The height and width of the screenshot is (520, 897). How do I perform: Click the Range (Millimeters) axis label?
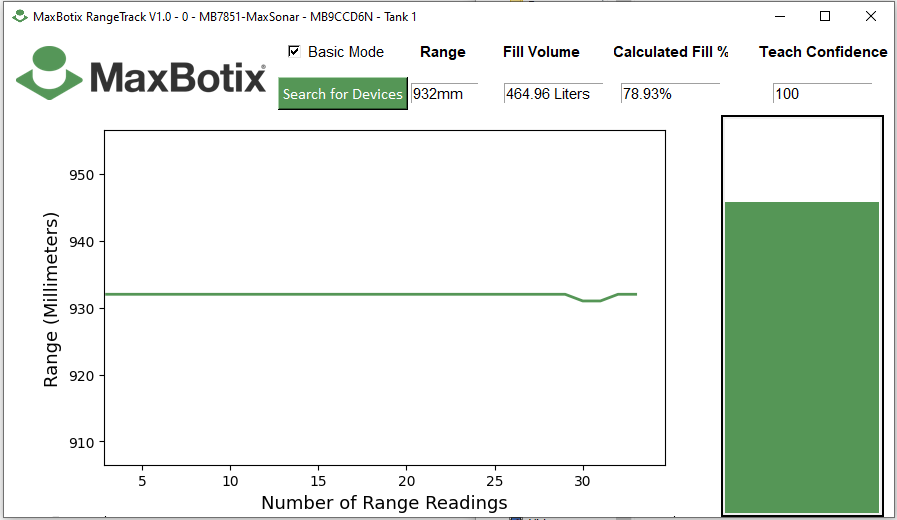click(51, 299)
